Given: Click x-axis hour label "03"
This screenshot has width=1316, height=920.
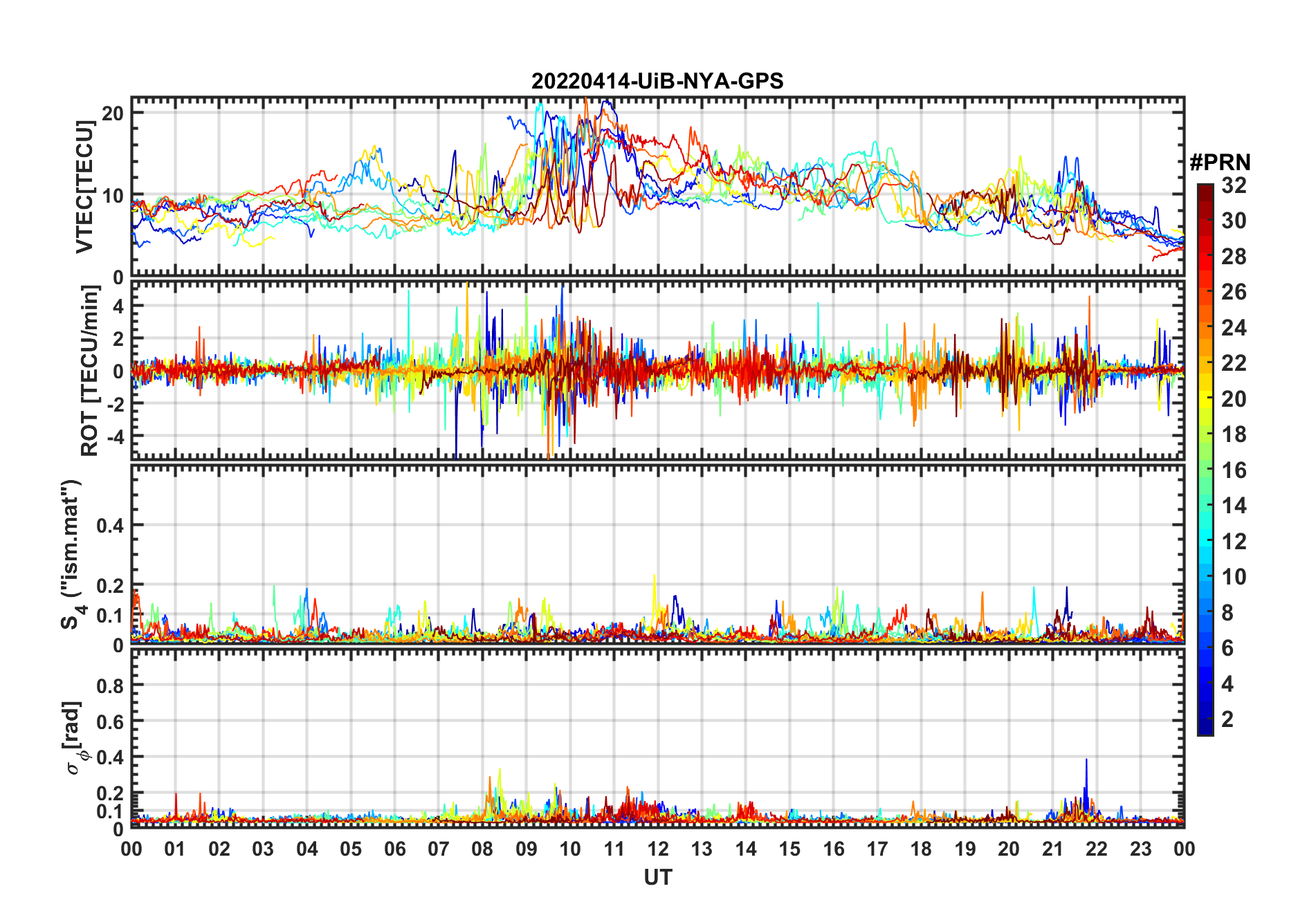Looking at the screenshot, I should (x=263, y=849).
